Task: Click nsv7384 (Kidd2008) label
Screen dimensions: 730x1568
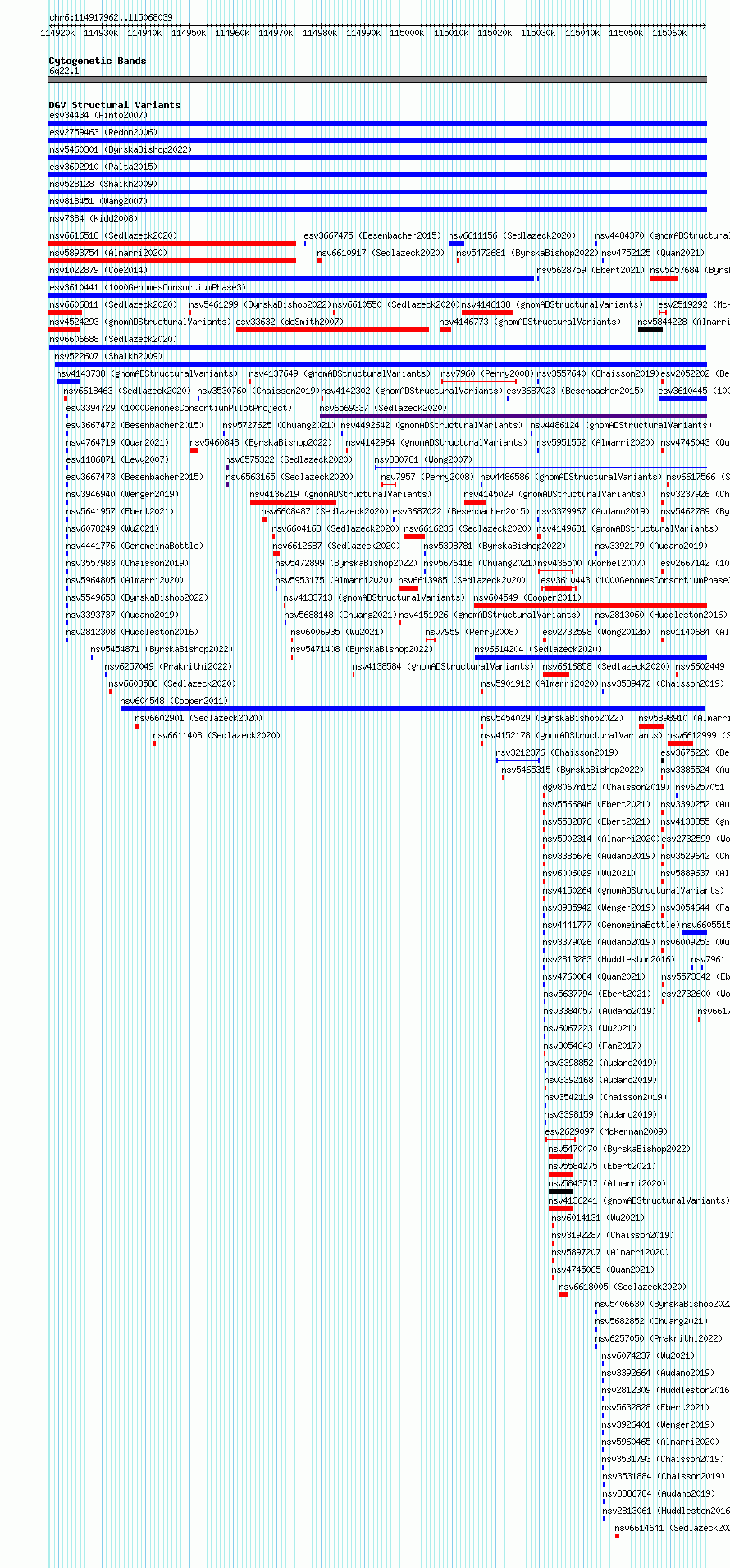Action: tap(93, 219)
